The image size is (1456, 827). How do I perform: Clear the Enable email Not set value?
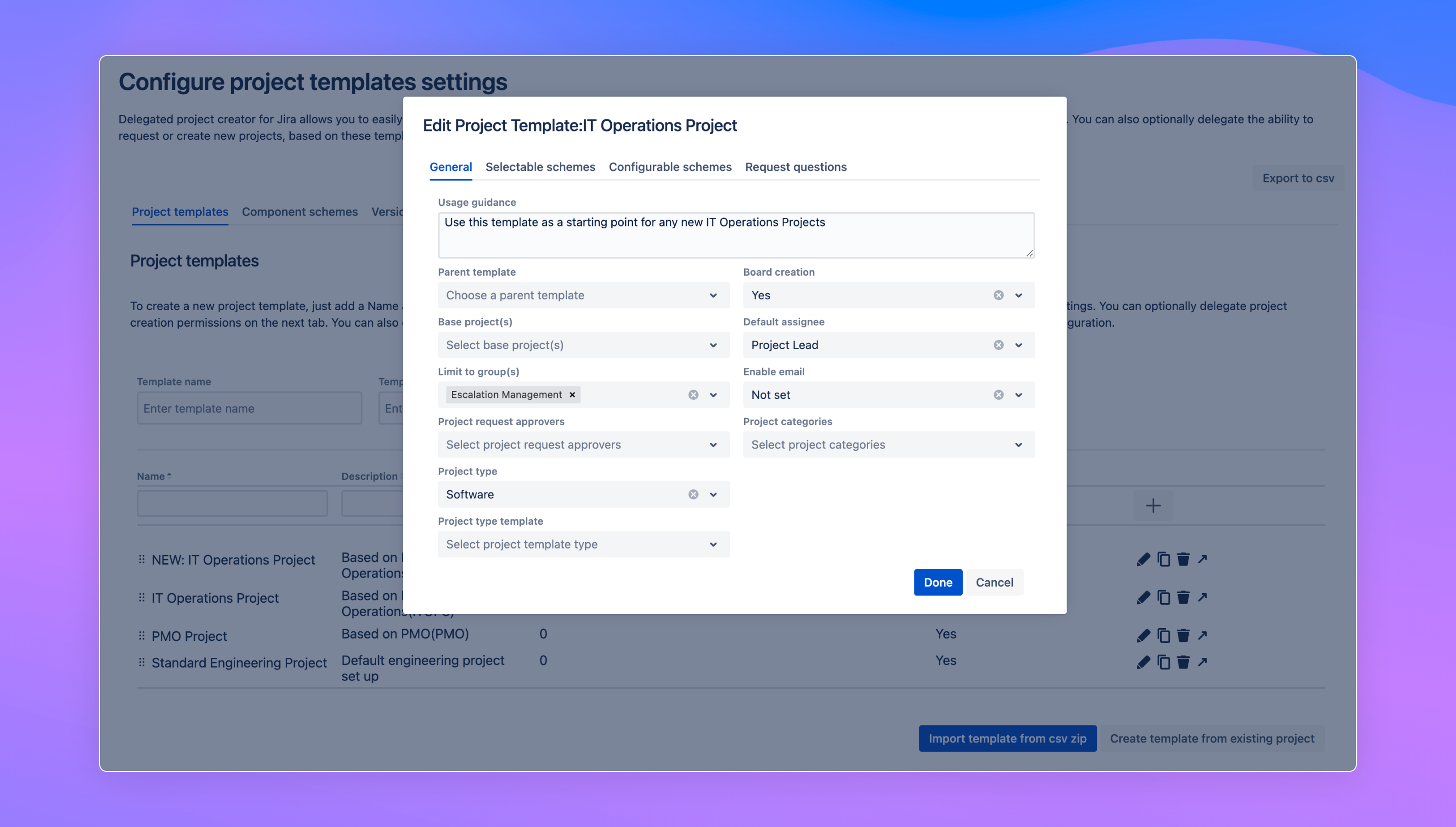[999, 395]
